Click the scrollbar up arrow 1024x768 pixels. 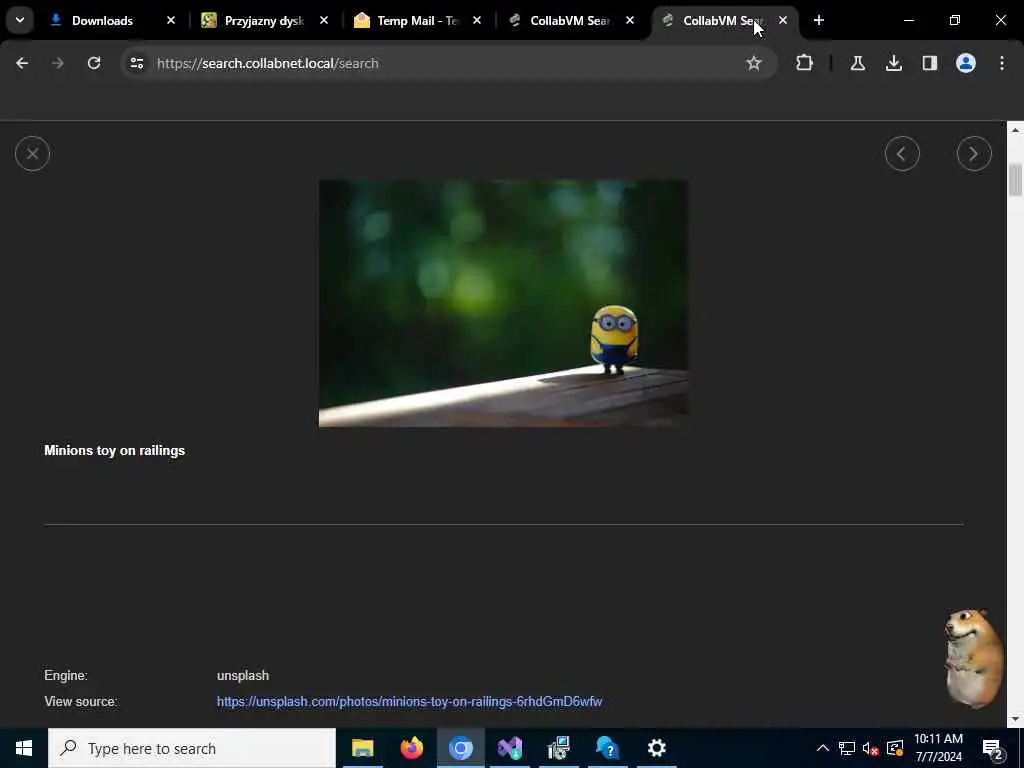tap(1015, 130)
